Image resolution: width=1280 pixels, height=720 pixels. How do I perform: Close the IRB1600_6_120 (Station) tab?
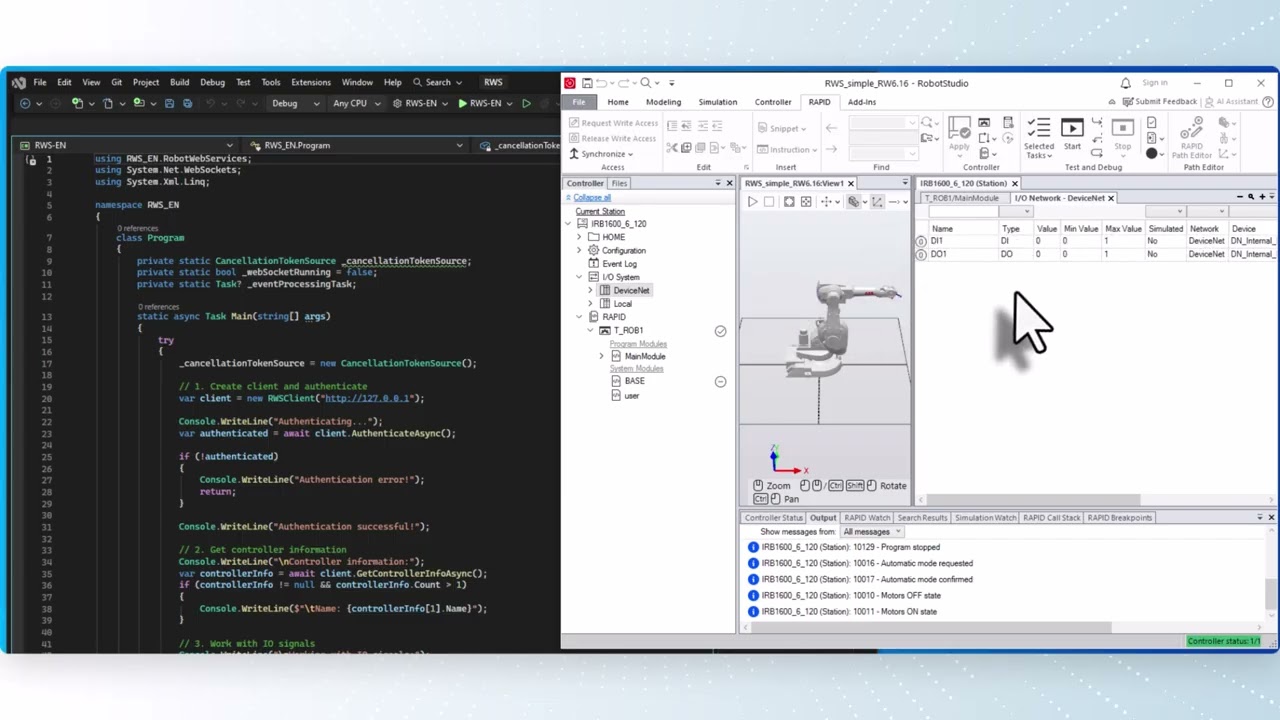coord(1014,184)
